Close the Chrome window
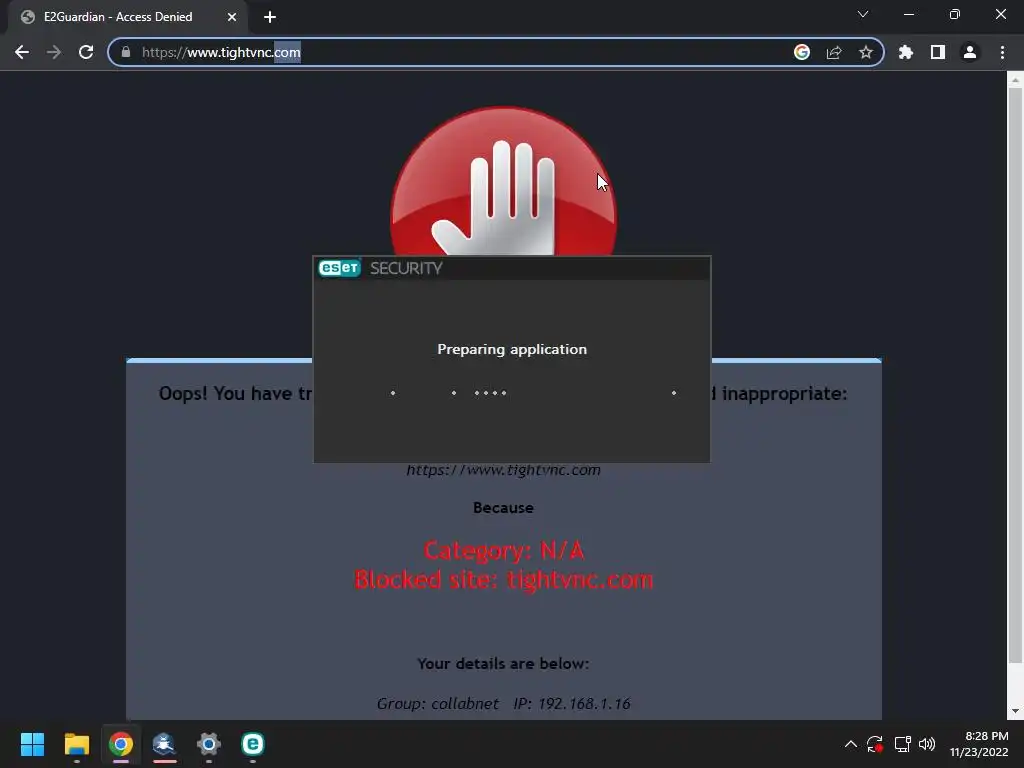Image resolution: width=1024 pixels, height=768 pixels. 1000,14
